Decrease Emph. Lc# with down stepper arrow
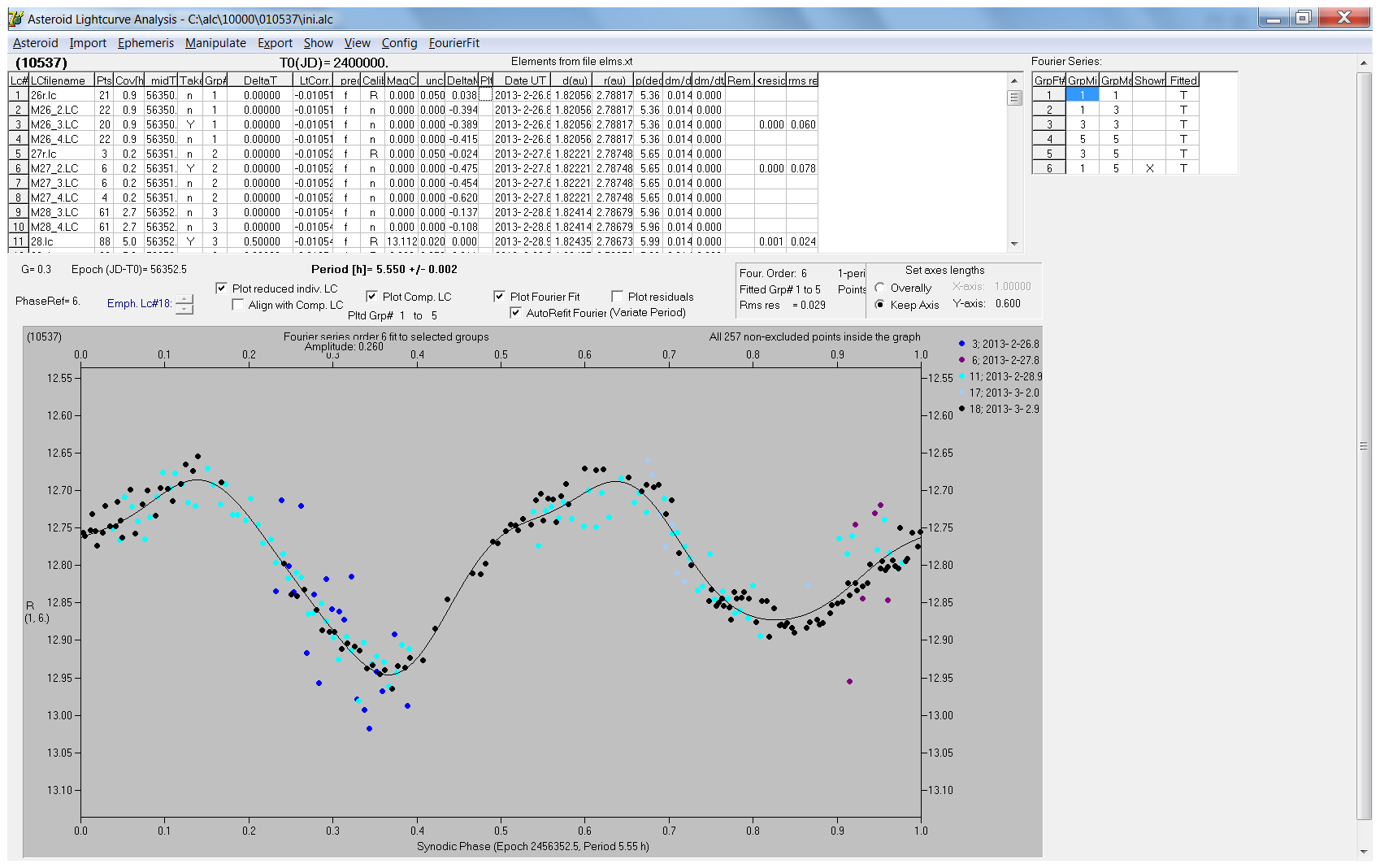Viewport: 1380px width, 868px height. click(x=184, y=309)
